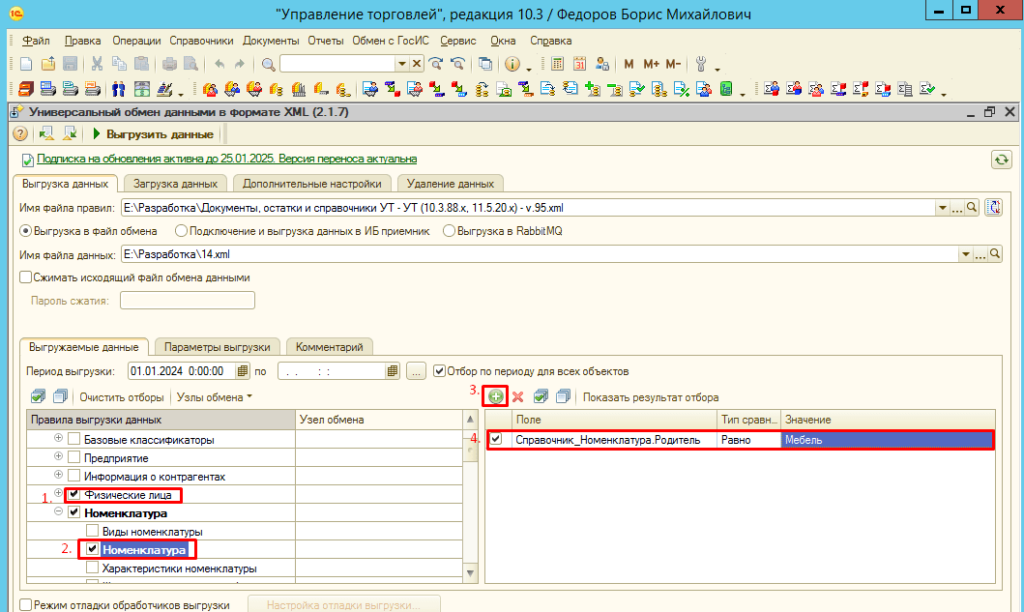Click the M- memory button
The width and height of the screenshot is (1024, 612).
coord(673,64)
